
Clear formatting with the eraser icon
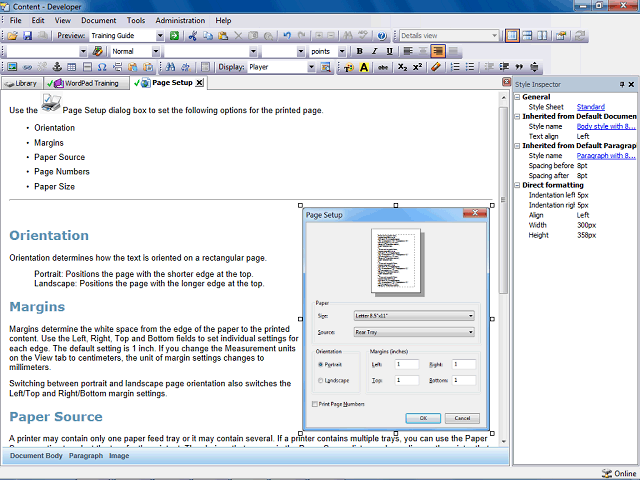tap(436, 67)
